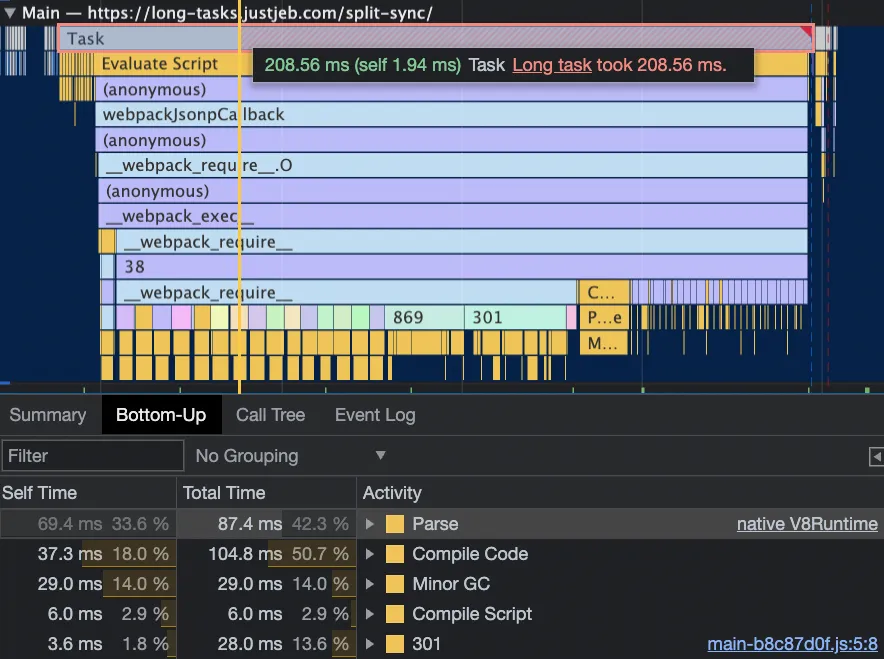Screen dimensions: 884x659
Task: Select the long Task bar in flame chart
Action: pyautogui.click(x=435, y=38)
